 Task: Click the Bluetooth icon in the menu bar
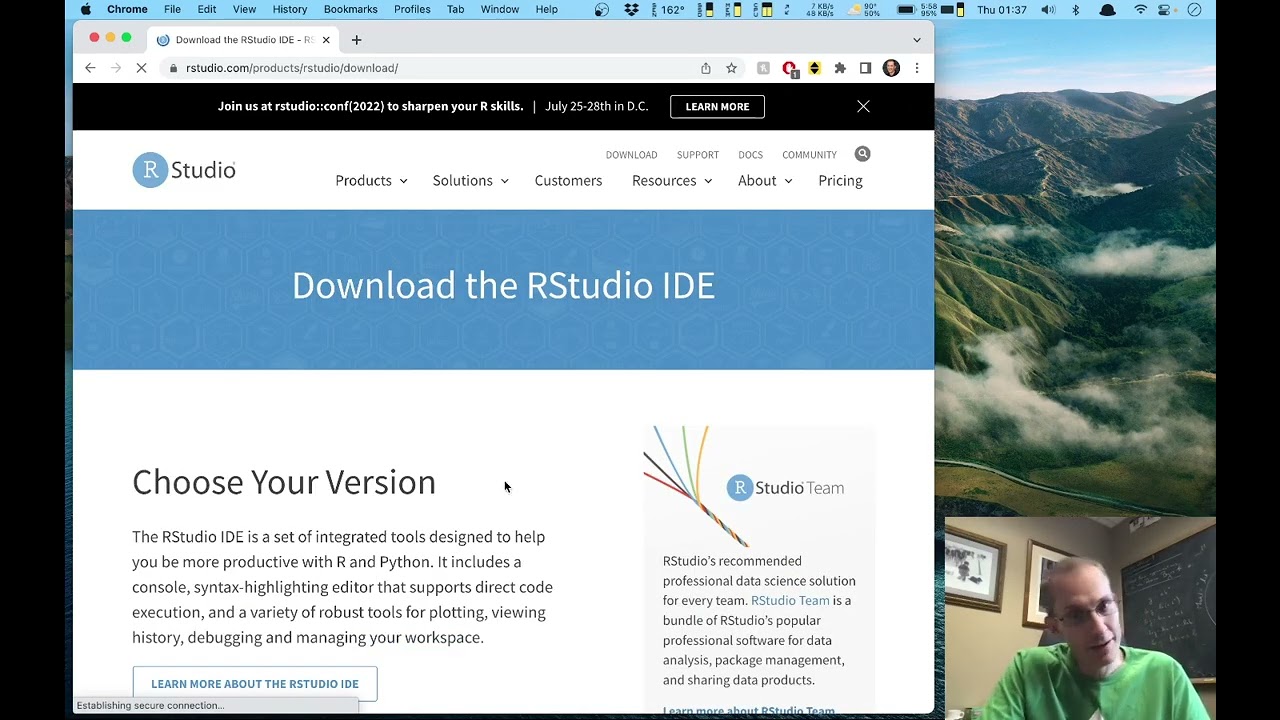pyautogui.click(x=1076, y=10)
